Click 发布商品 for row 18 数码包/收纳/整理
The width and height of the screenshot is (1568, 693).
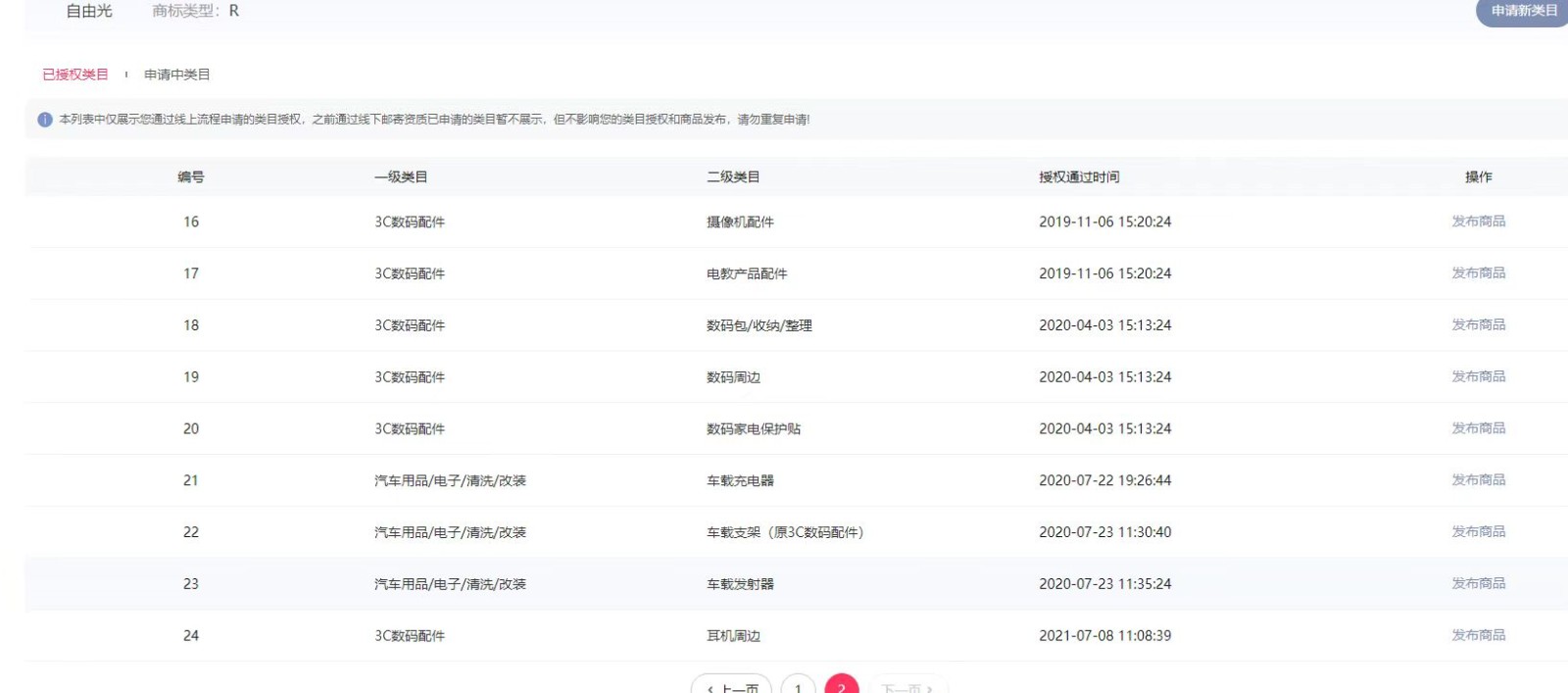tap(1479, 325)
